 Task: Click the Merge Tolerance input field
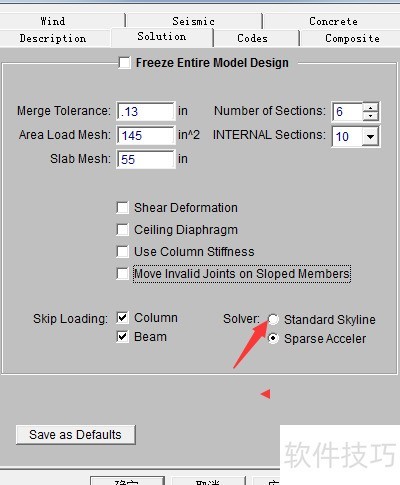(146, 111)
